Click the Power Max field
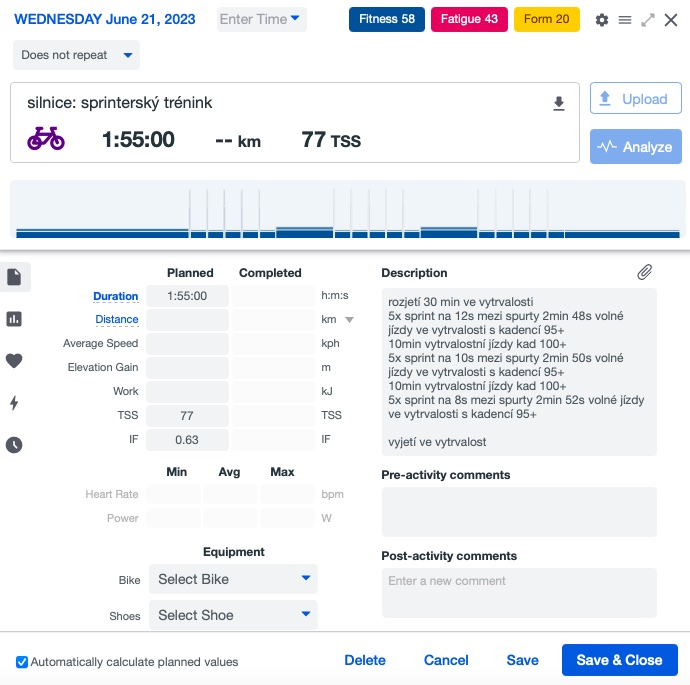The width and height of the screenshot is (690, 685). pos(287,518)
